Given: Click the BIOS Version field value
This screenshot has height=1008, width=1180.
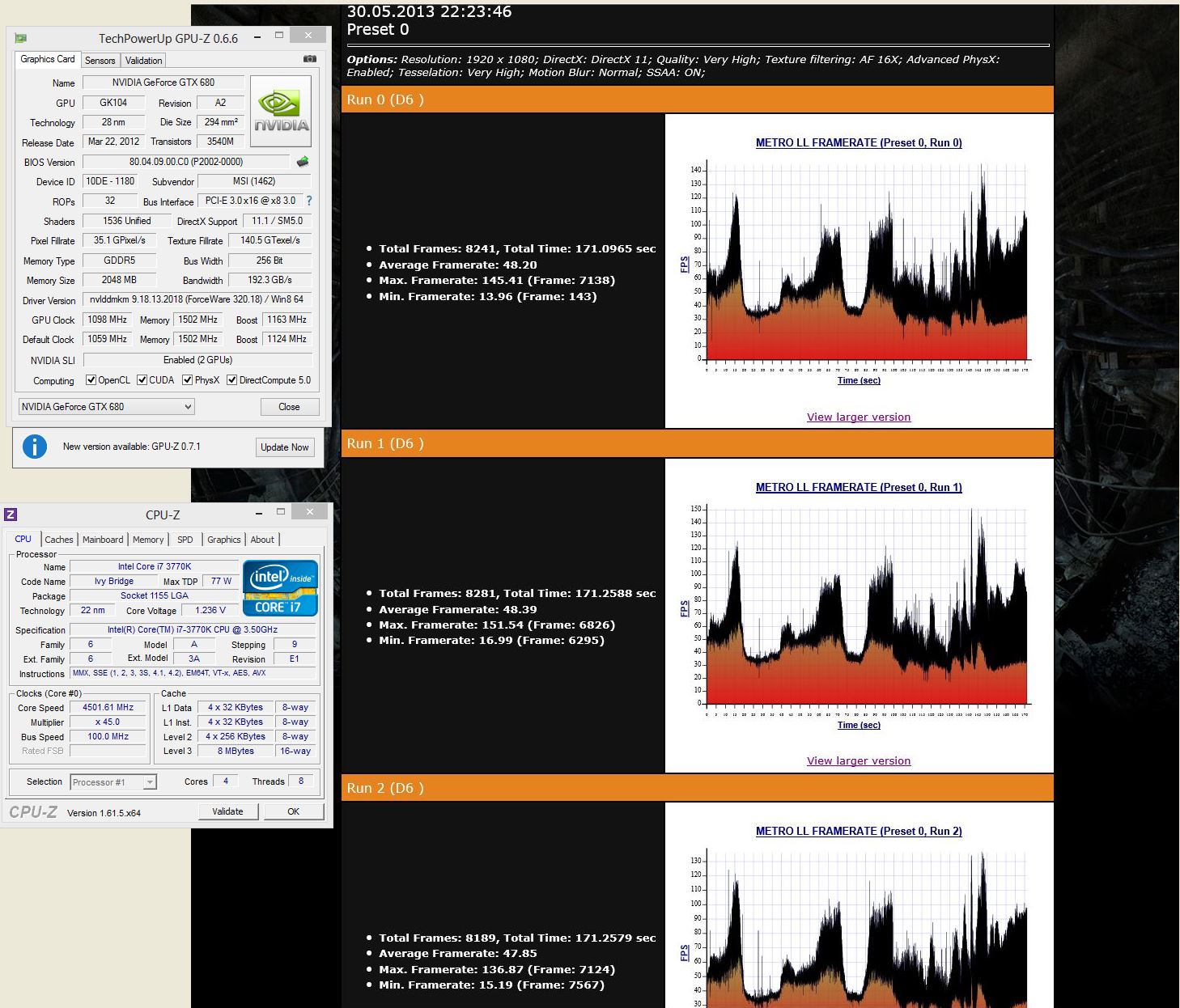Looking at the screenshot, I should point(186,162).
